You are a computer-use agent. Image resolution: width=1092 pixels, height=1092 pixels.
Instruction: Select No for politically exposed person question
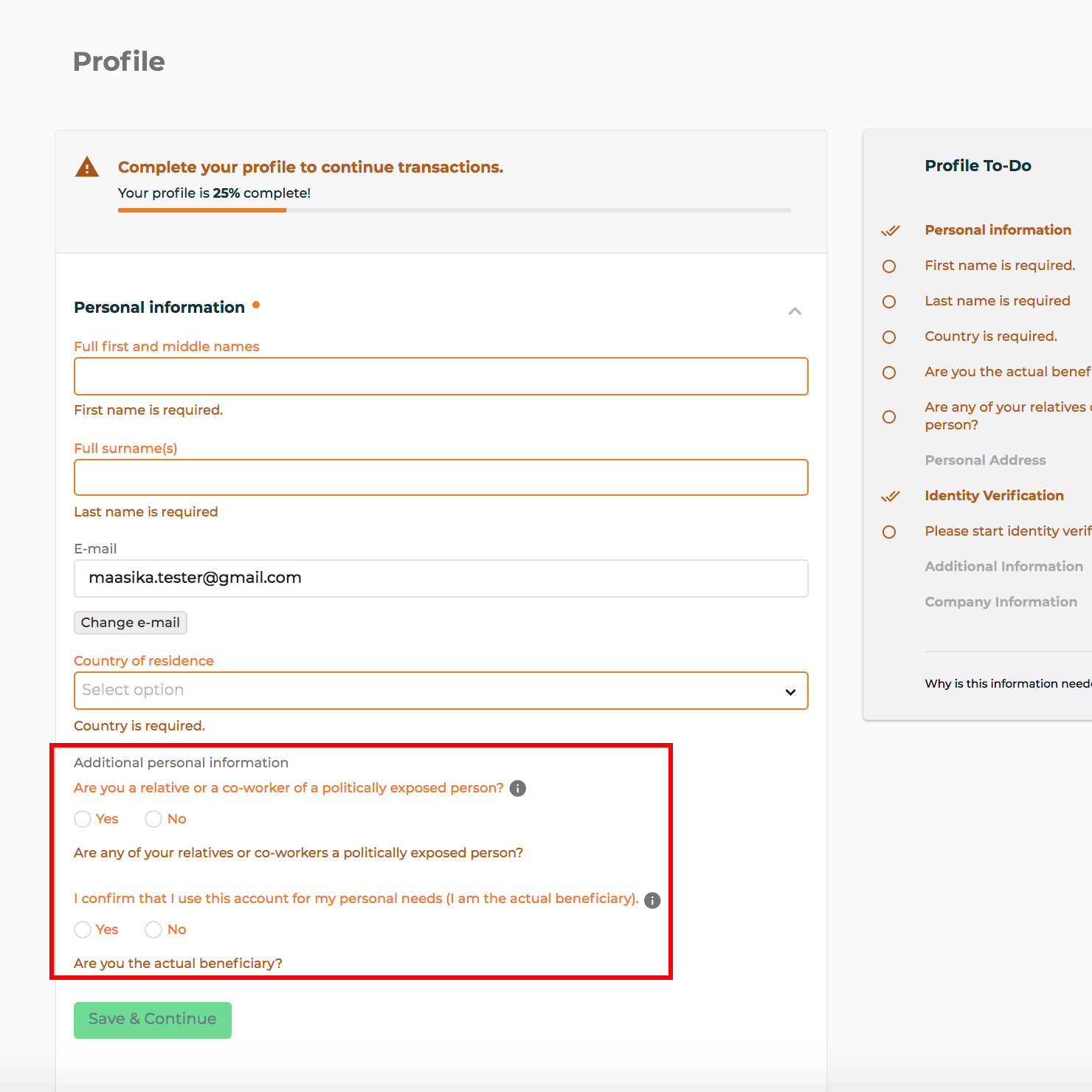tap(153, 819)
